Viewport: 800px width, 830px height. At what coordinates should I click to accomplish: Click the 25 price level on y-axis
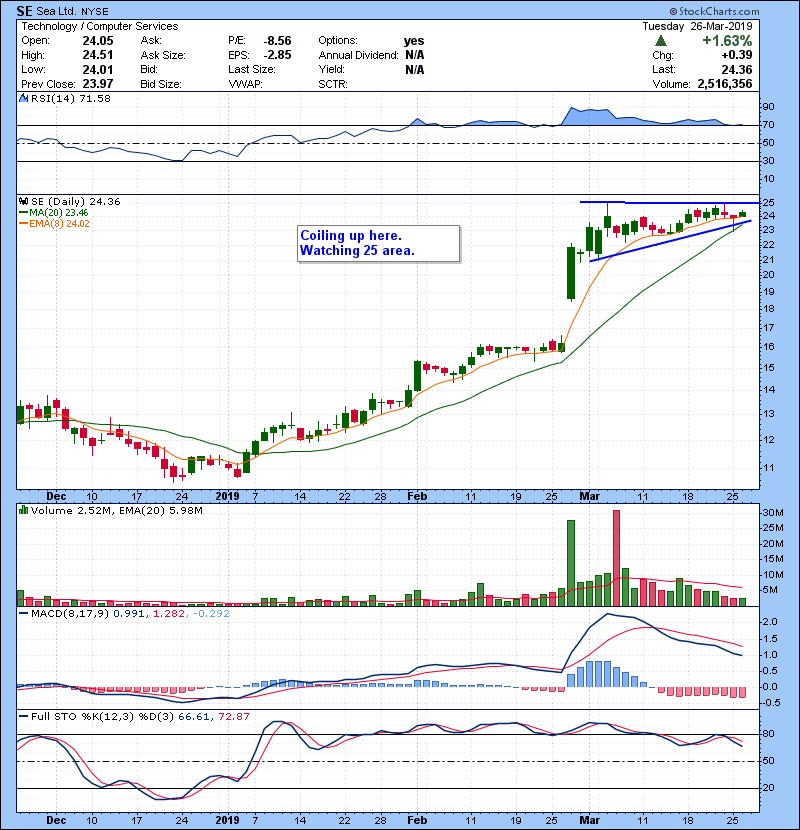(x=768, y=203)
